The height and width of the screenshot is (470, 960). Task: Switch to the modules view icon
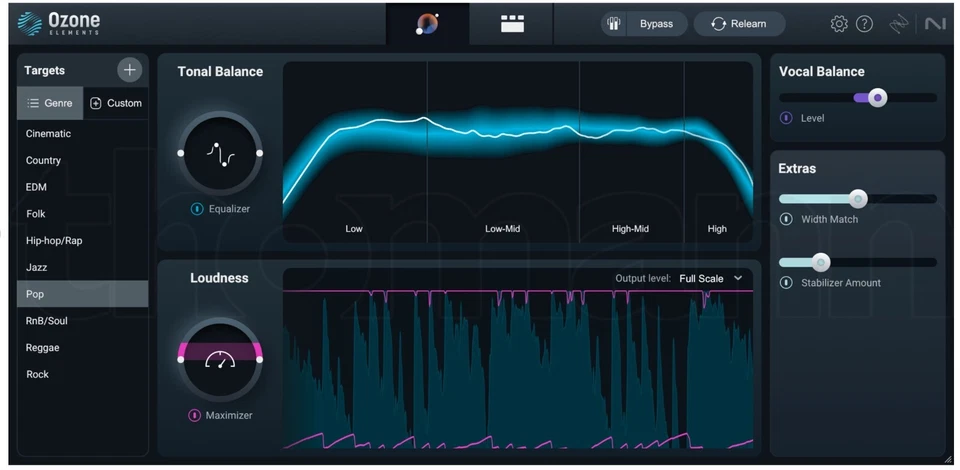[512, 24]
